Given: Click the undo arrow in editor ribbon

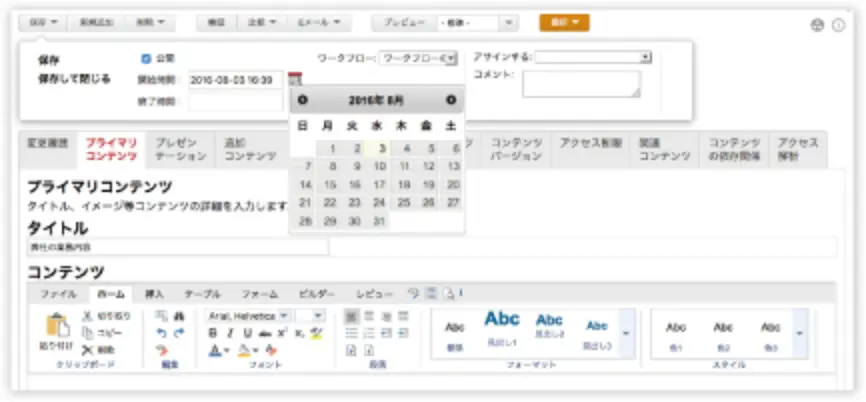Looking at the screenshot, I should (163, 332).
